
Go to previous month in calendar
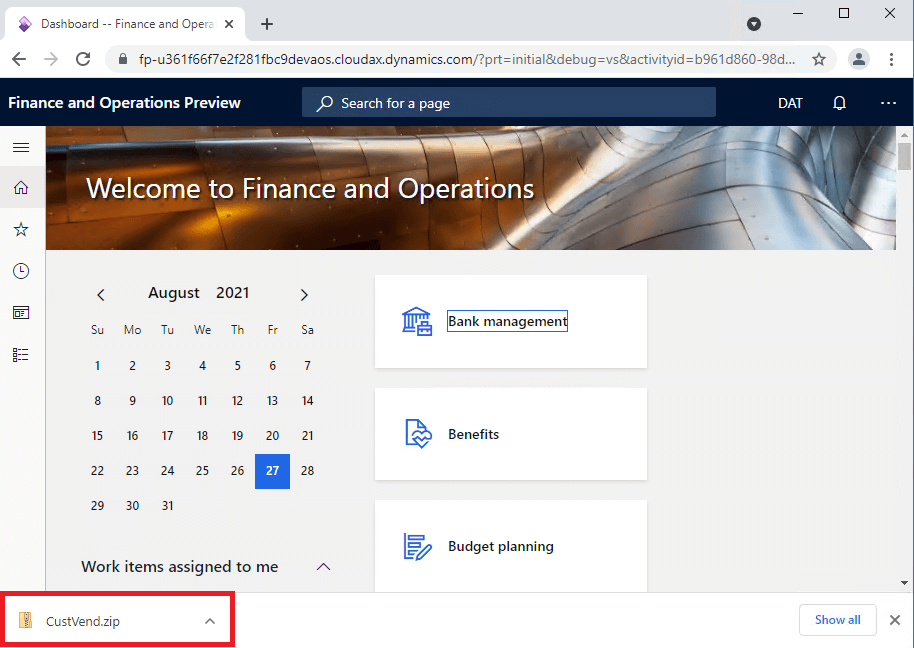(101, 295)
